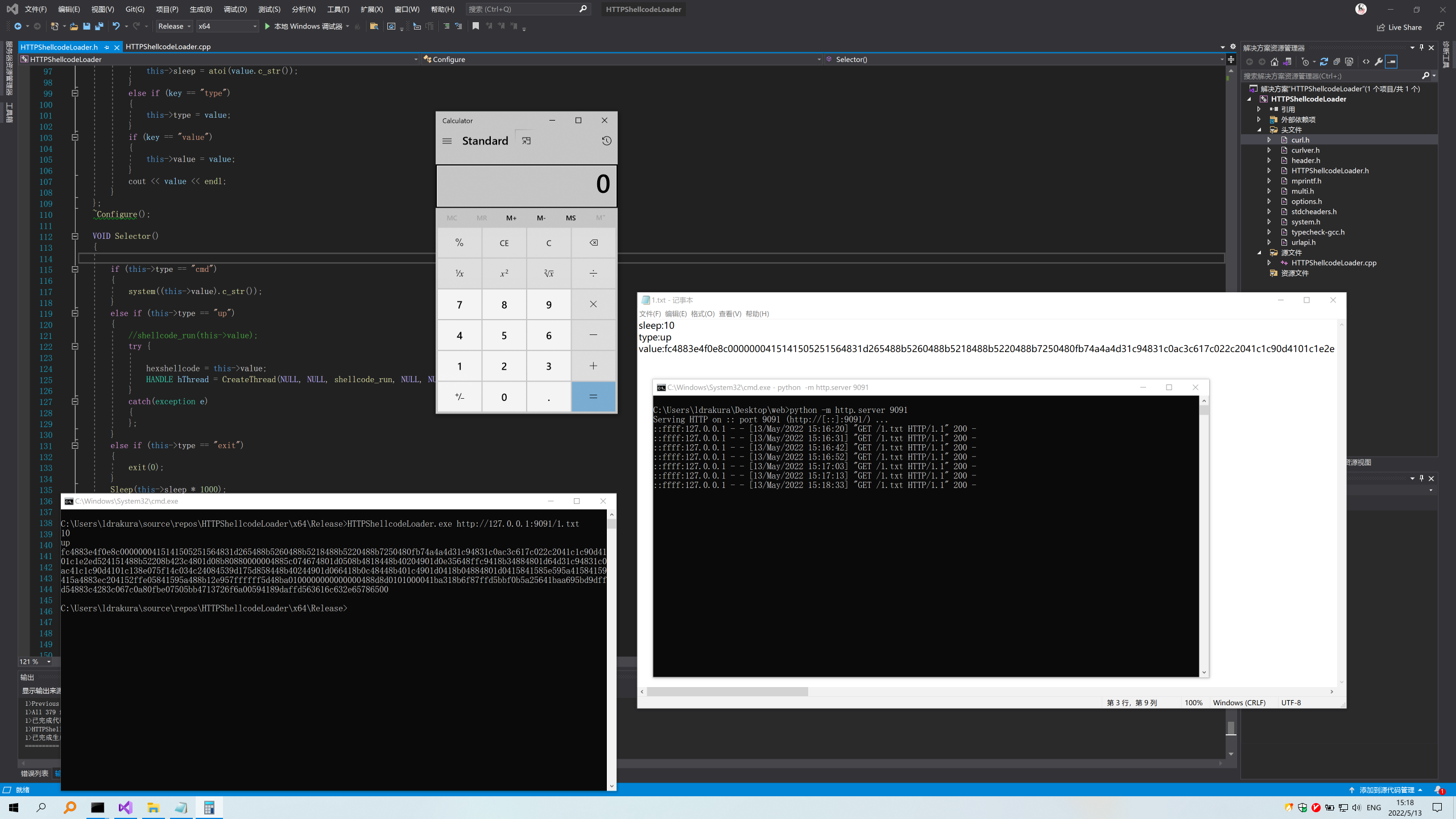
Task: Collapse the Selector() code block outline
Action: pos(75,236)
